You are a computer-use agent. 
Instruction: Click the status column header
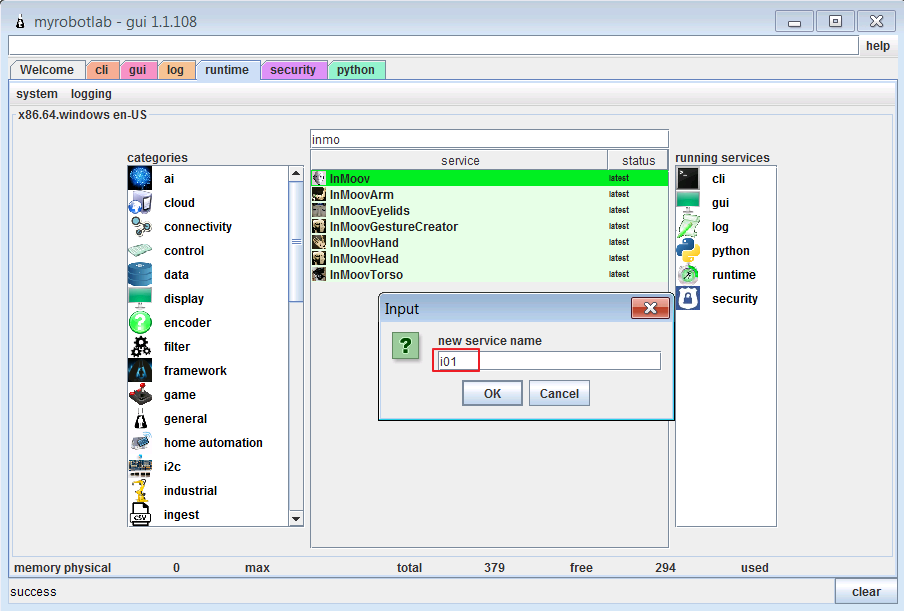(638, 160)
